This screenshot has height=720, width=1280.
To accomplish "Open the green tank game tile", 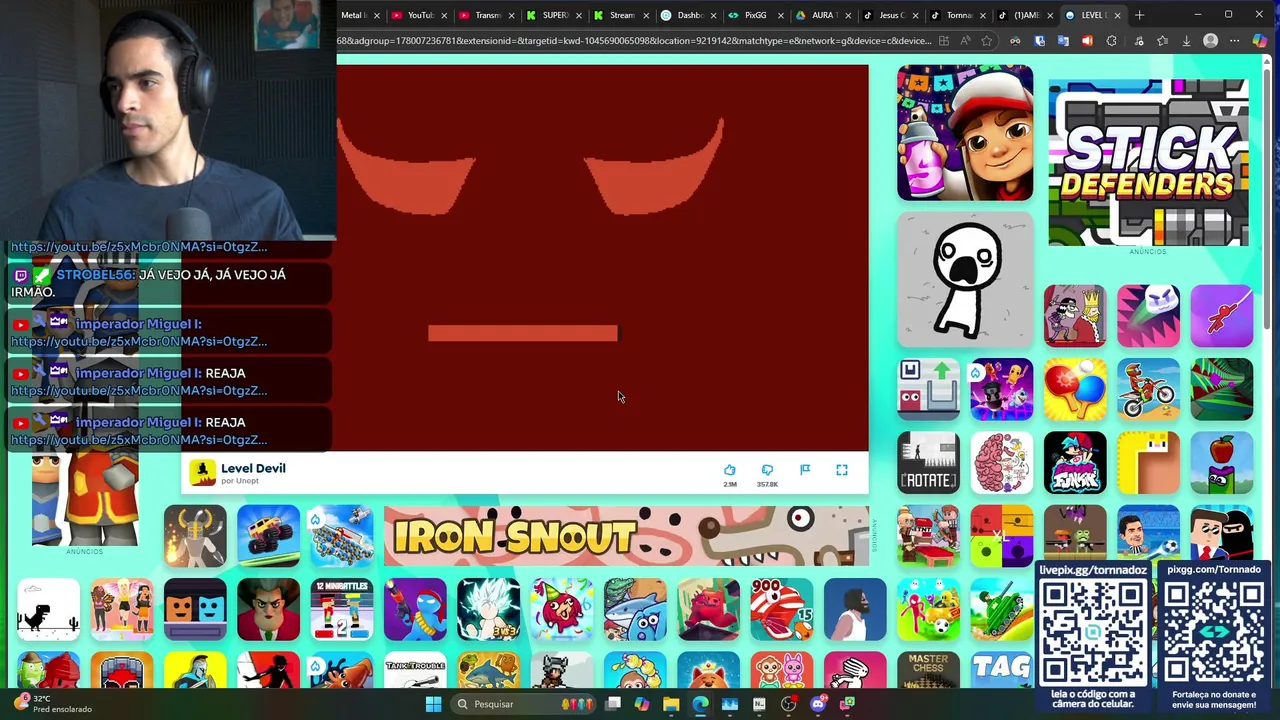I will pos(1001,609).
